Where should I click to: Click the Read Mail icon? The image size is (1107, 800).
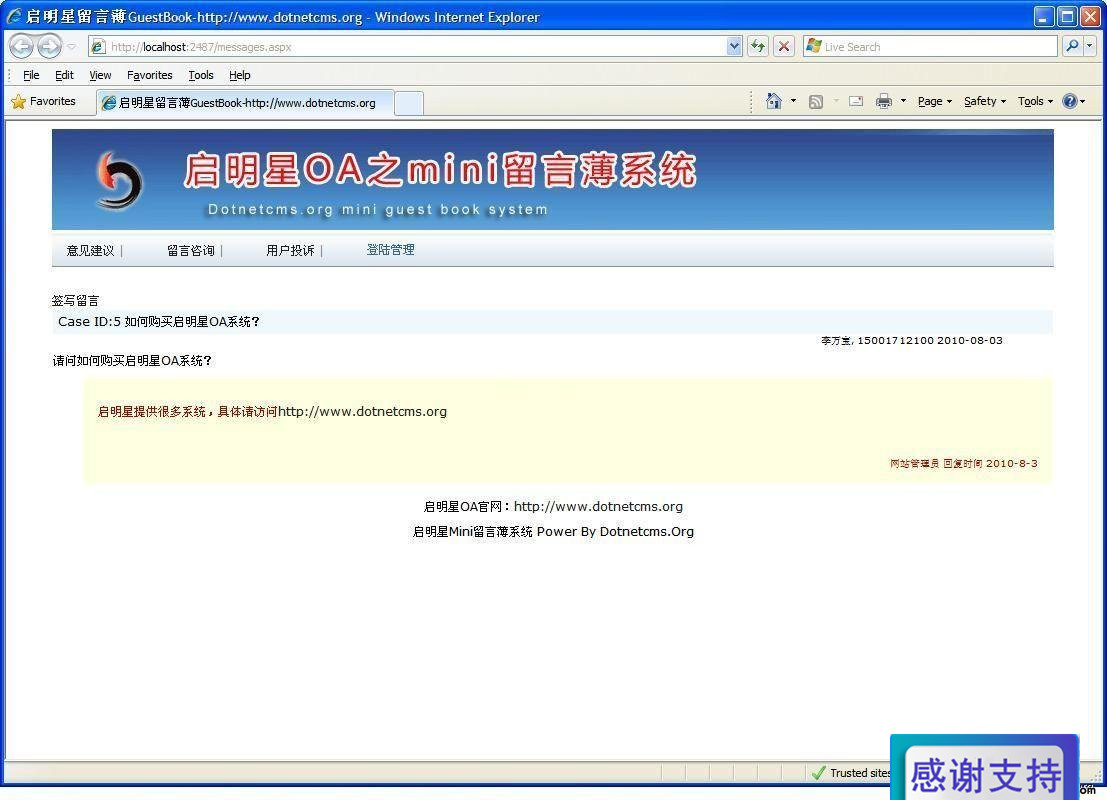tap(856, 102)
